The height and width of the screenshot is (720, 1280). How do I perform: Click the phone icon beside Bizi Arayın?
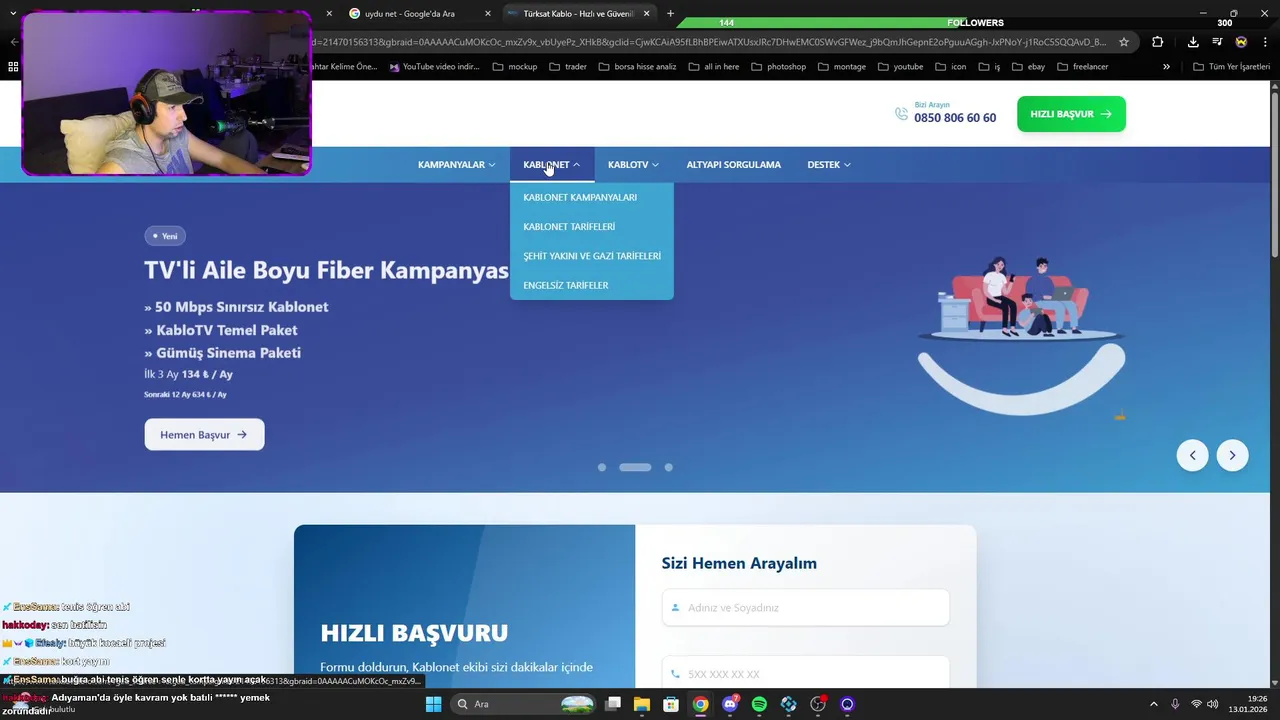[x=901, y=114]
